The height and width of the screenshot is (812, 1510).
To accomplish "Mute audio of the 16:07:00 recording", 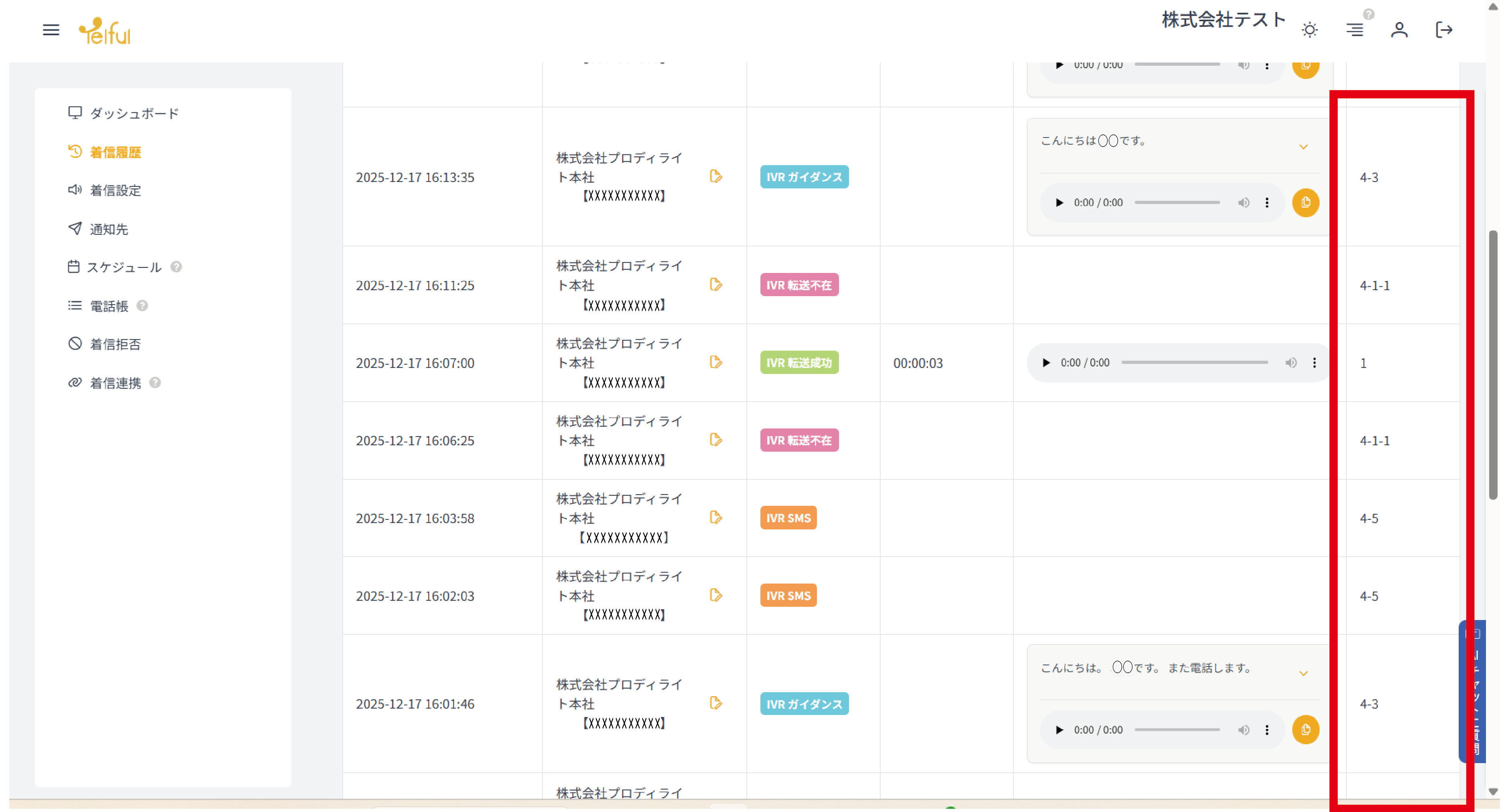I will point(1291,363).
